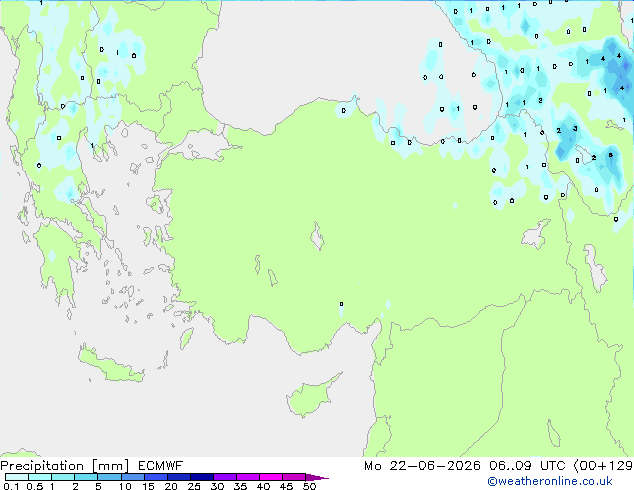Click the 'Precipitation' title word
Image resolution: width=634 pixels, height=490 pixels.
tap(42, 466)
